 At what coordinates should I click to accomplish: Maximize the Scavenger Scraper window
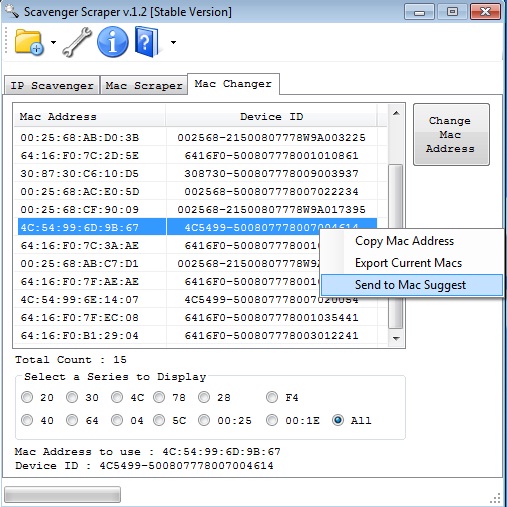[x=452, y=12]
